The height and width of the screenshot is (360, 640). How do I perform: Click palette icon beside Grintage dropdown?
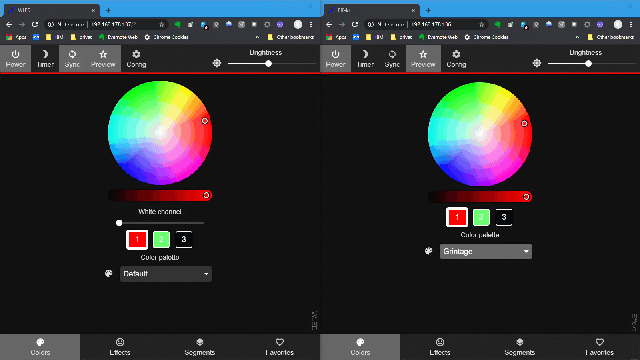(429, 251)
